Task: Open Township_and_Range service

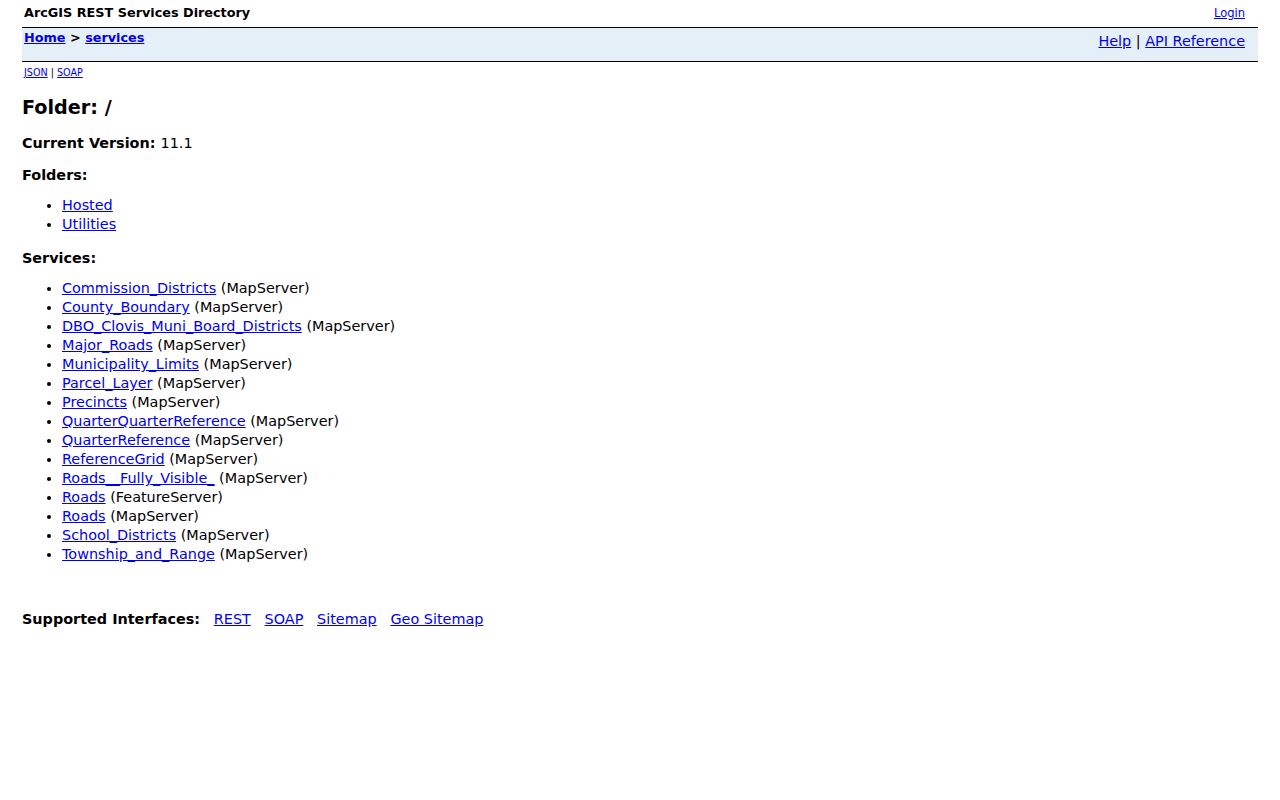Action: 138,554
